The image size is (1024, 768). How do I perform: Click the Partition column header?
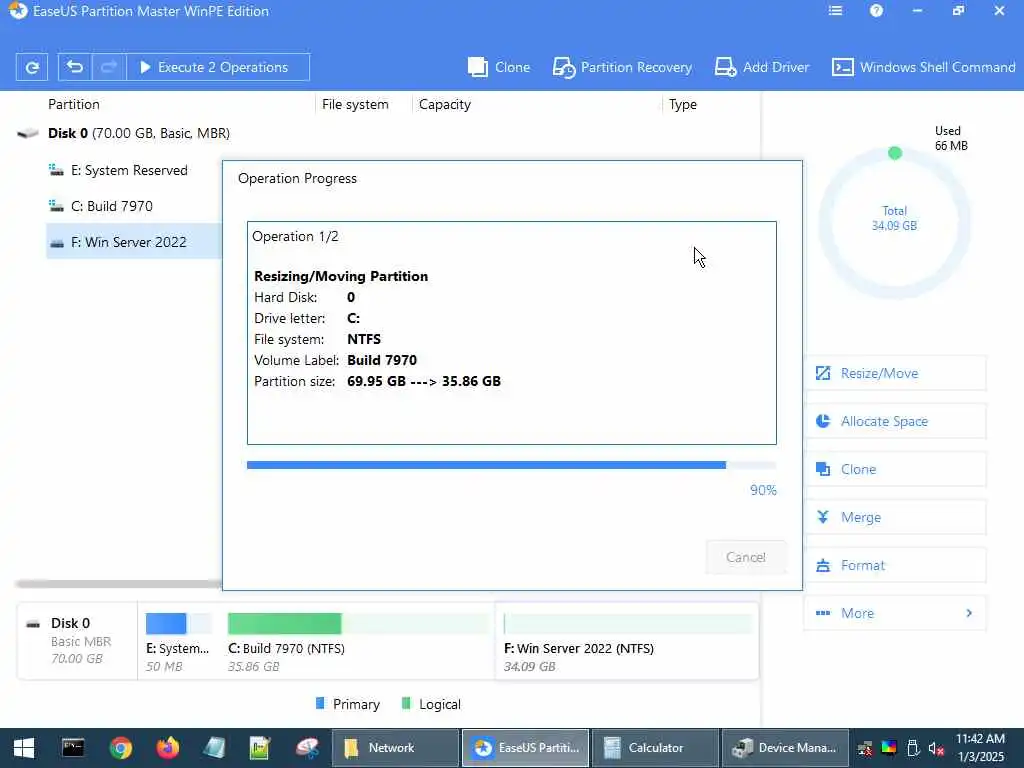pos(74,104)
